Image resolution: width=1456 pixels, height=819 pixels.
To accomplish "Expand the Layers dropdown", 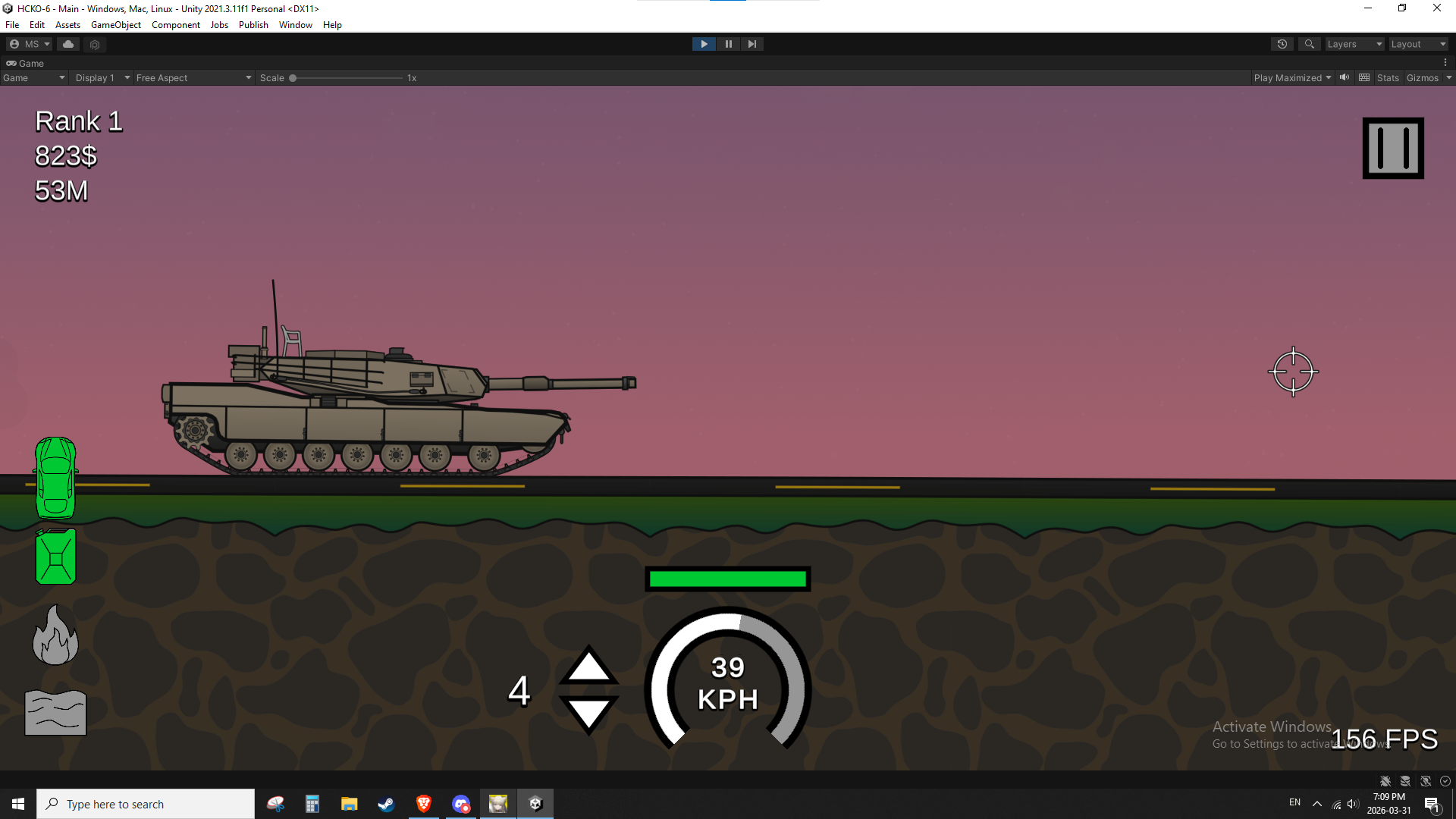I will point(1354,44).
